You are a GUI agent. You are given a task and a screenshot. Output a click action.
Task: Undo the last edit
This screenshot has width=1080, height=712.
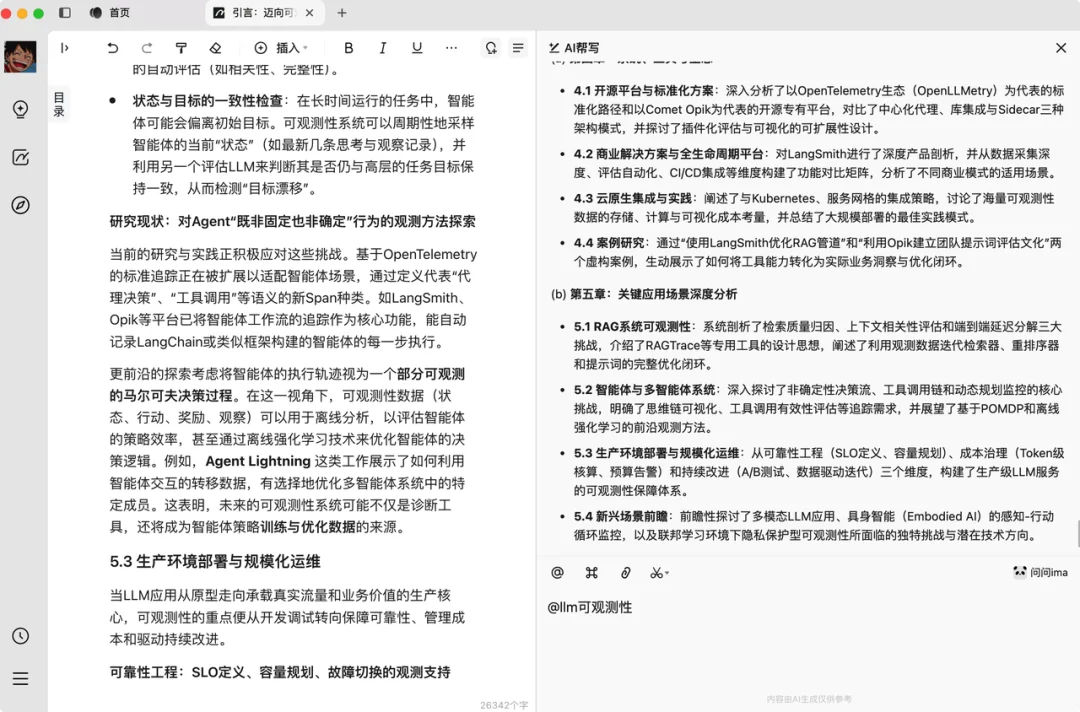pos(111,47)
